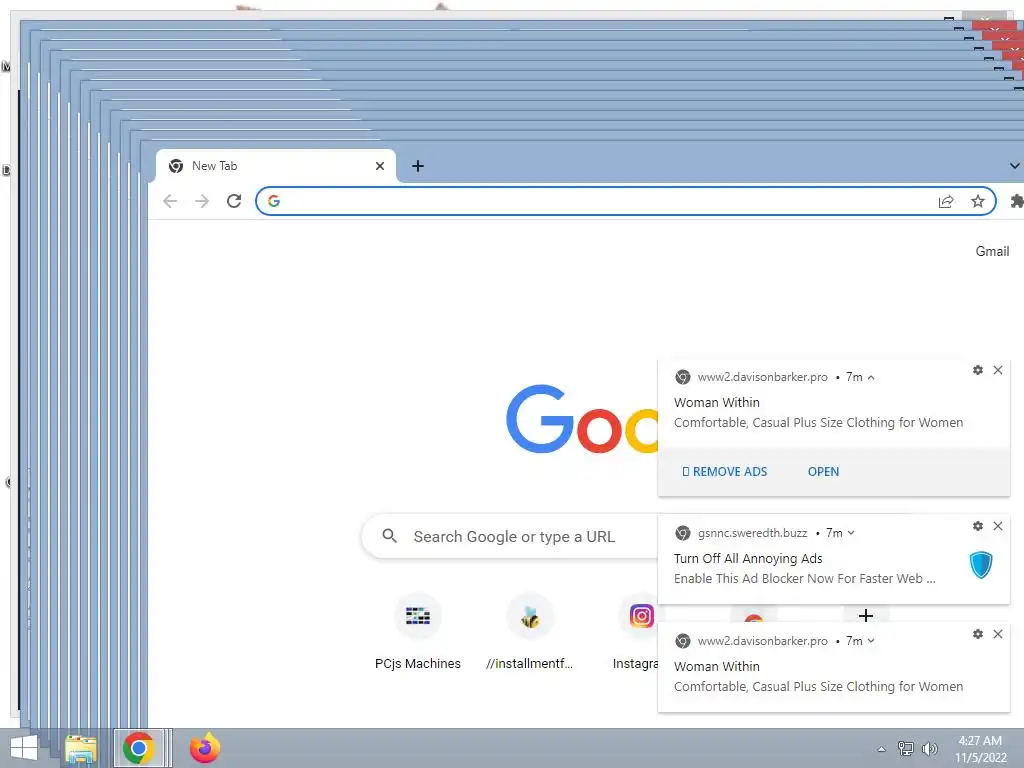The height and width of the screenshot is (768, 1024).
Task: Open the Chrome extensions puzzle icon
Action: click(1016, 201)
